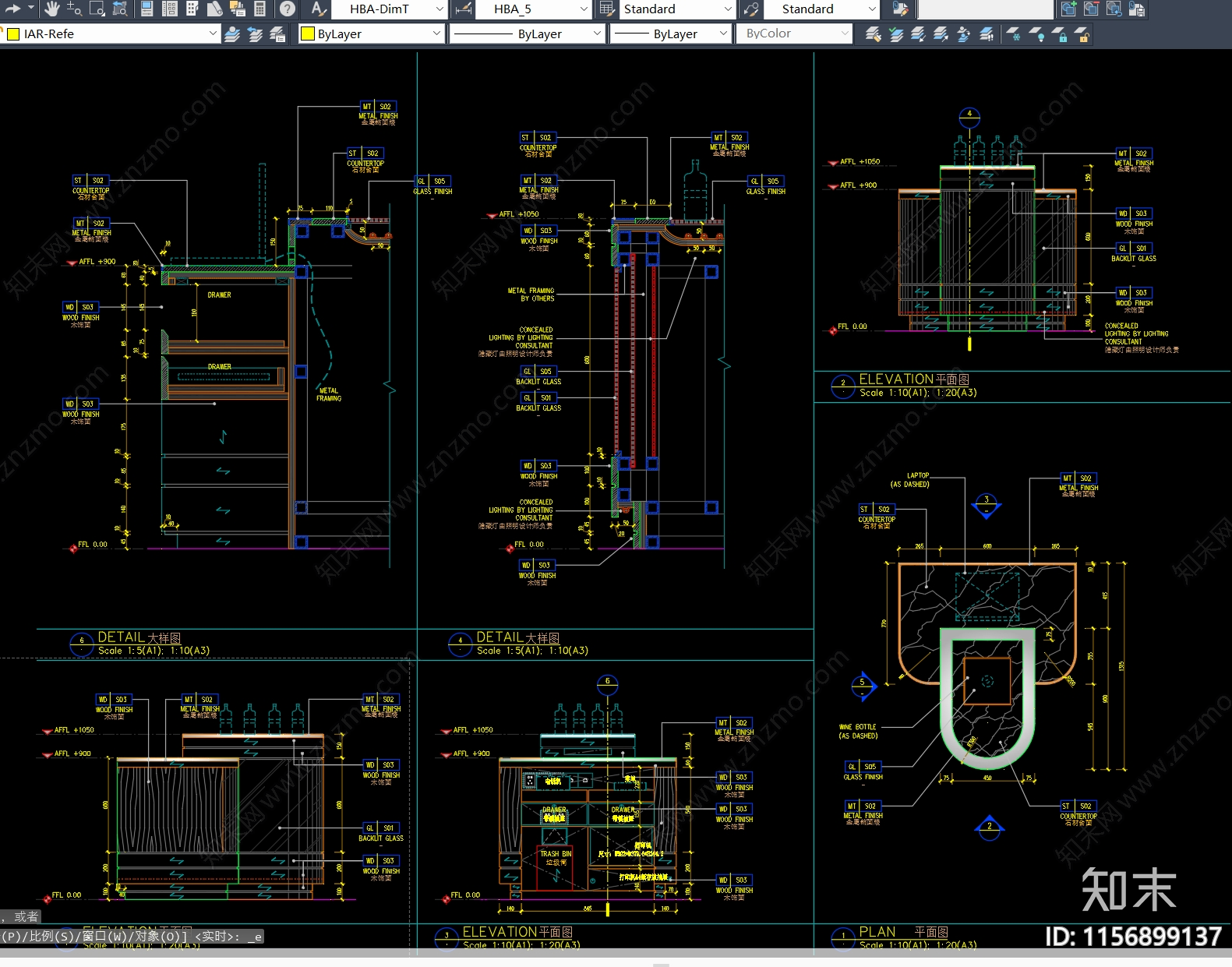Click the Zoom Previous icon
This screenshot has width=1232, height=967.
point(120,9)
